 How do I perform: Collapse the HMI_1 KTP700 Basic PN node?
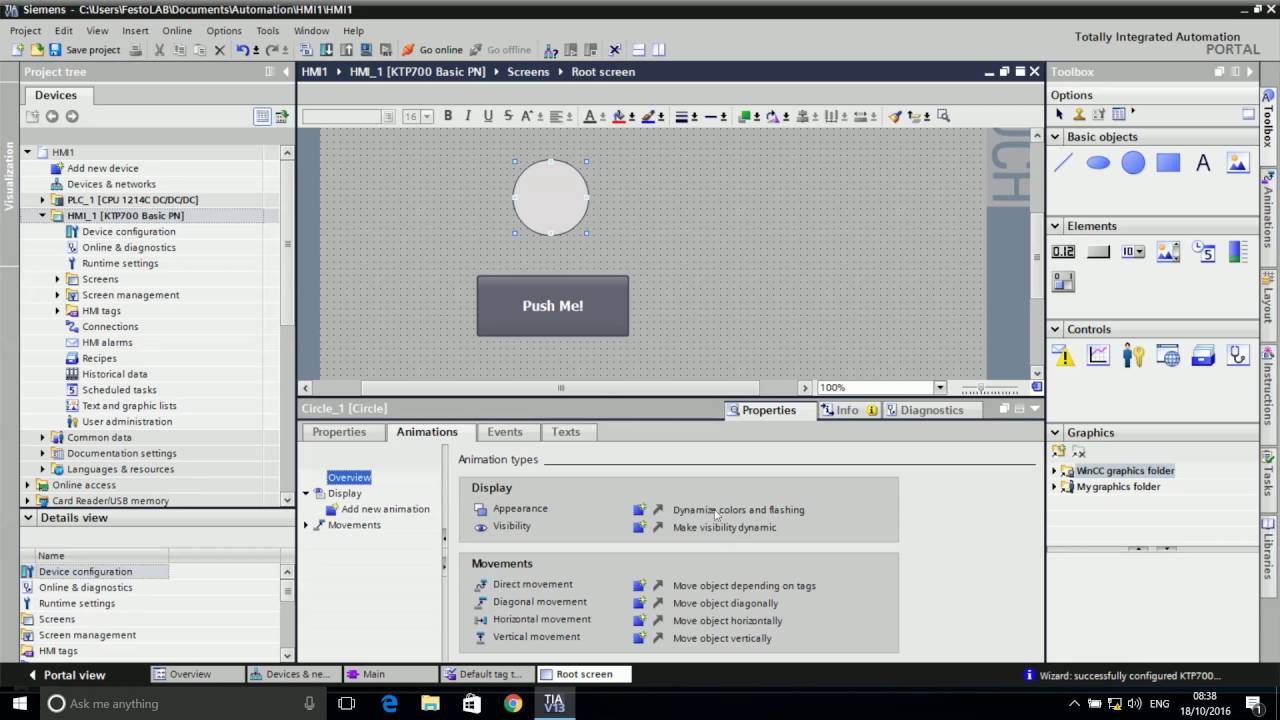click(43, 216)
